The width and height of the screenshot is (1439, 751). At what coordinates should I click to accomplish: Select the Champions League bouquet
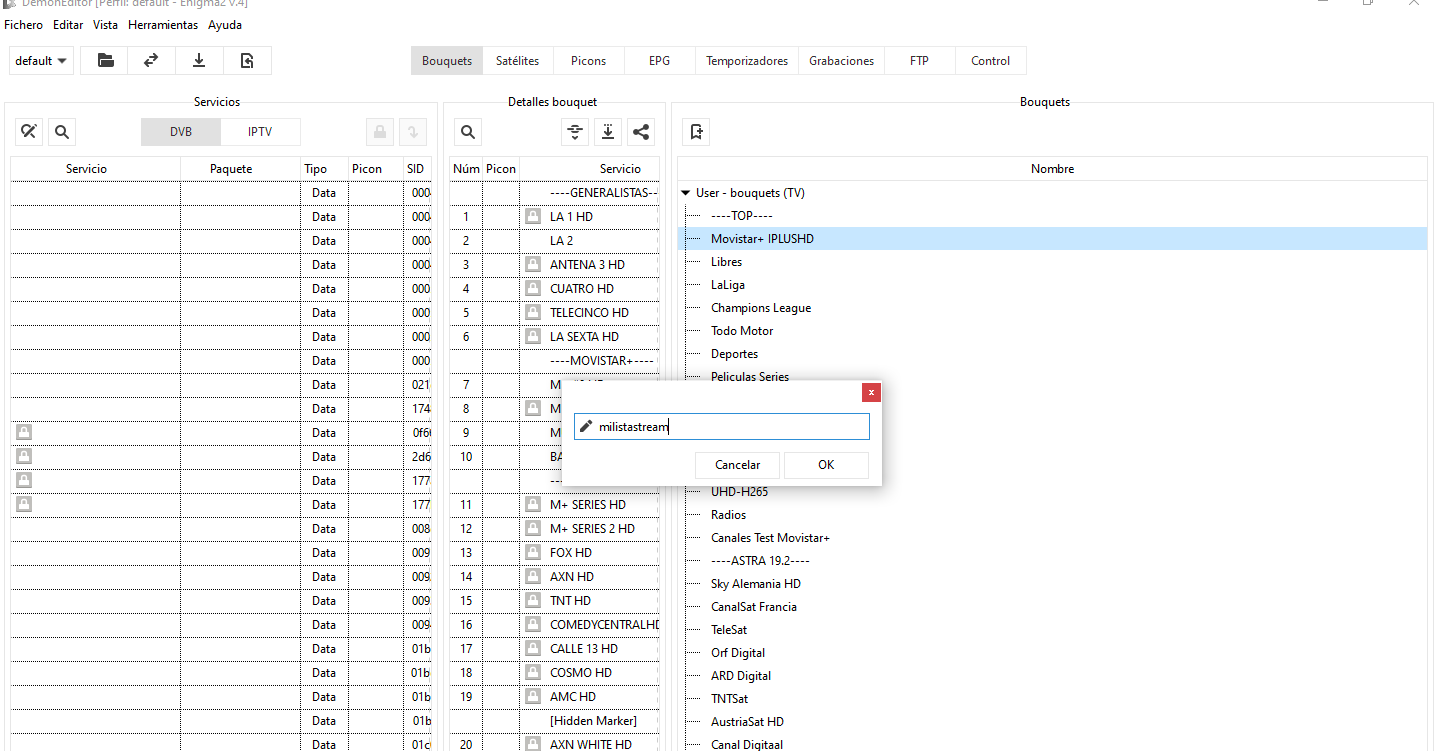[x=760, y=308]
